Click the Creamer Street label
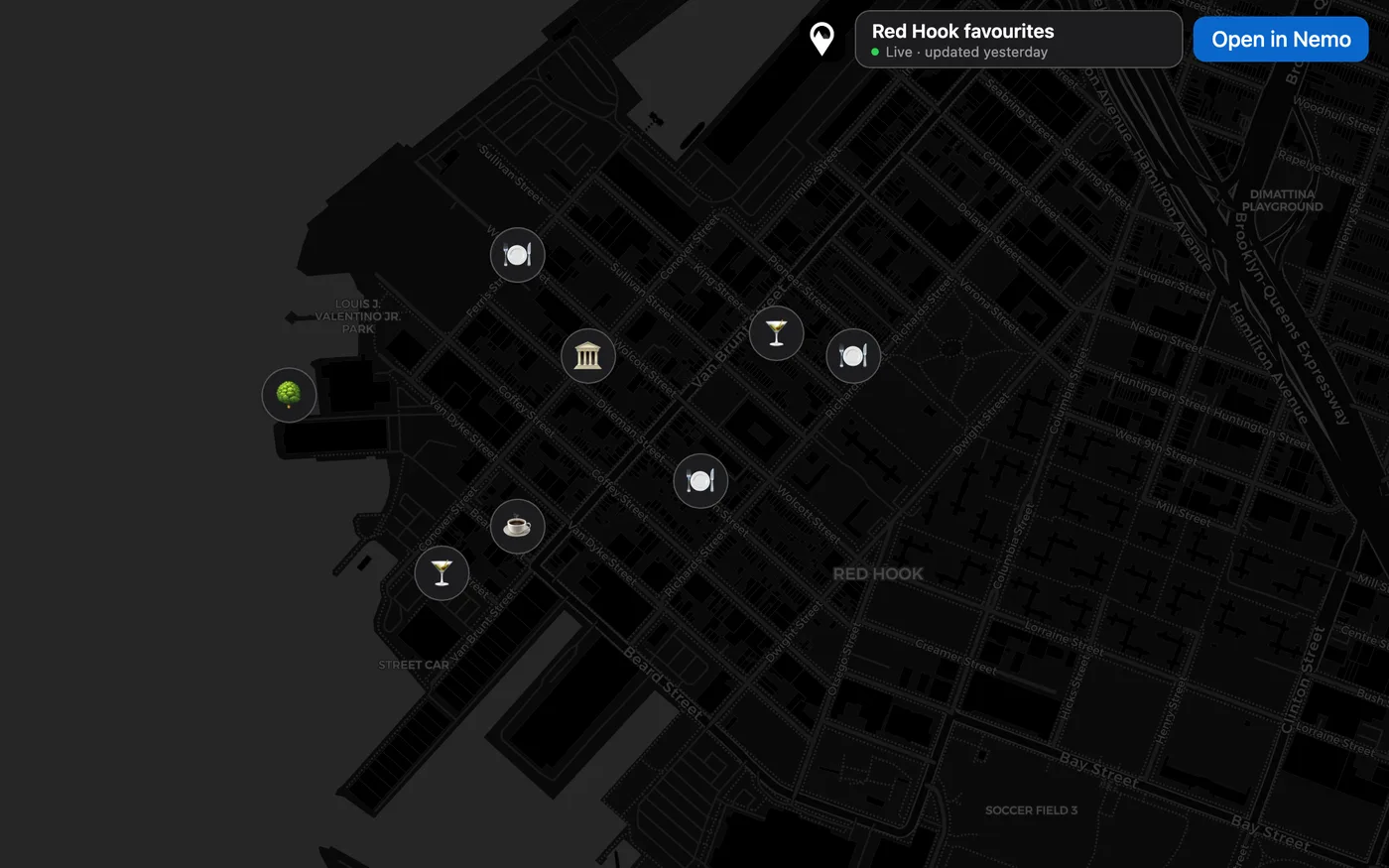The height and width of the screenshot is (868, 1389). (x=955, y=658)
